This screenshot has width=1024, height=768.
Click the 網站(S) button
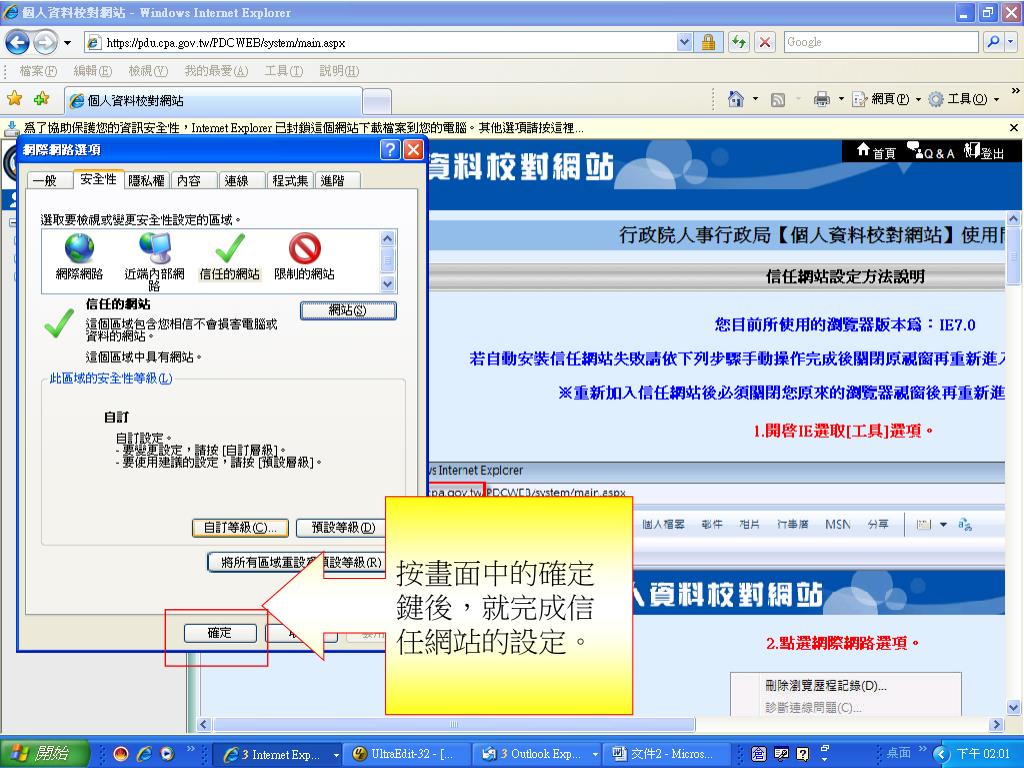(x=347, y=310)
